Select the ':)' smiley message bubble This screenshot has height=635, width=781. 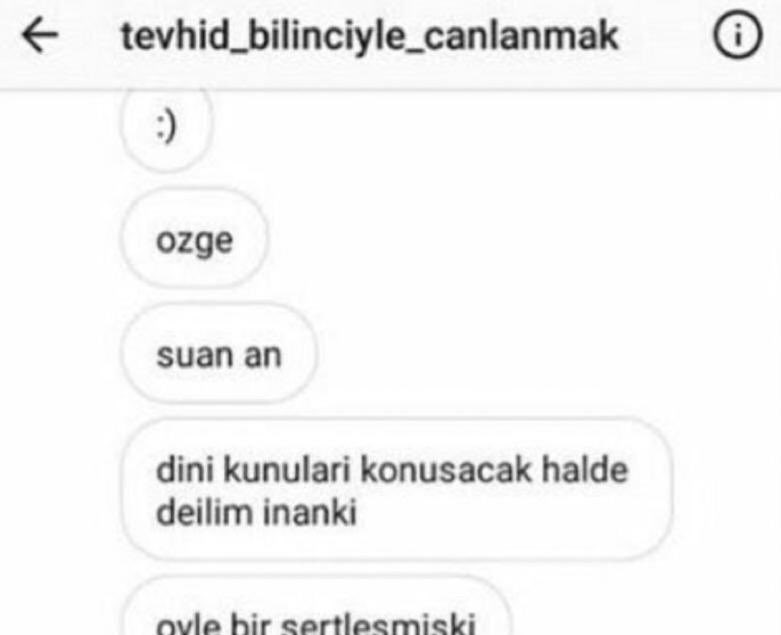166,129
